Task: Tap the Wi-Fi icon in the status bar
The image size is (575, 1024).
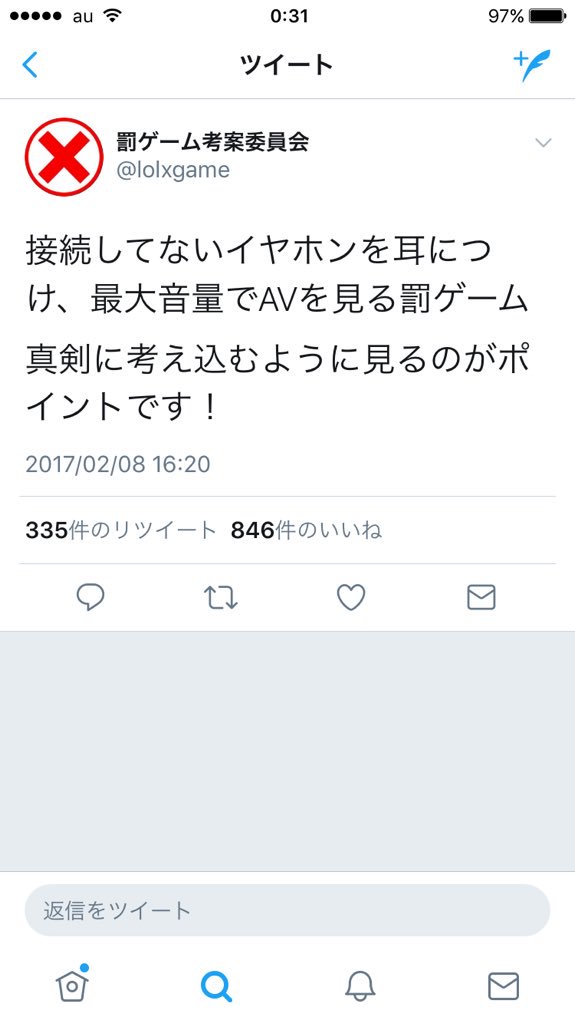Action: coord(113,16)
